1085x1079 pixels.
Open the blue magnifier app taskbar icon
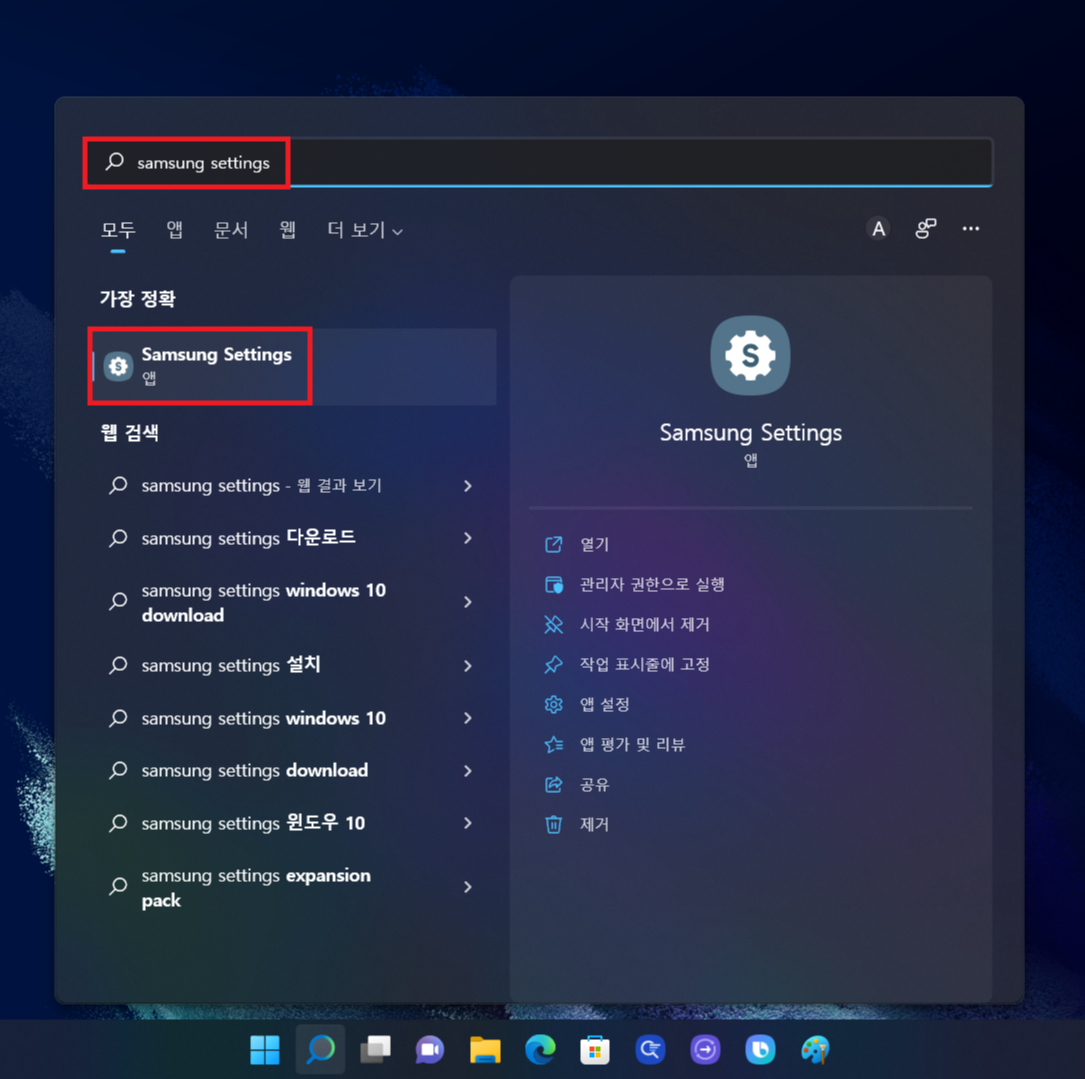[x=650, y=1050]
